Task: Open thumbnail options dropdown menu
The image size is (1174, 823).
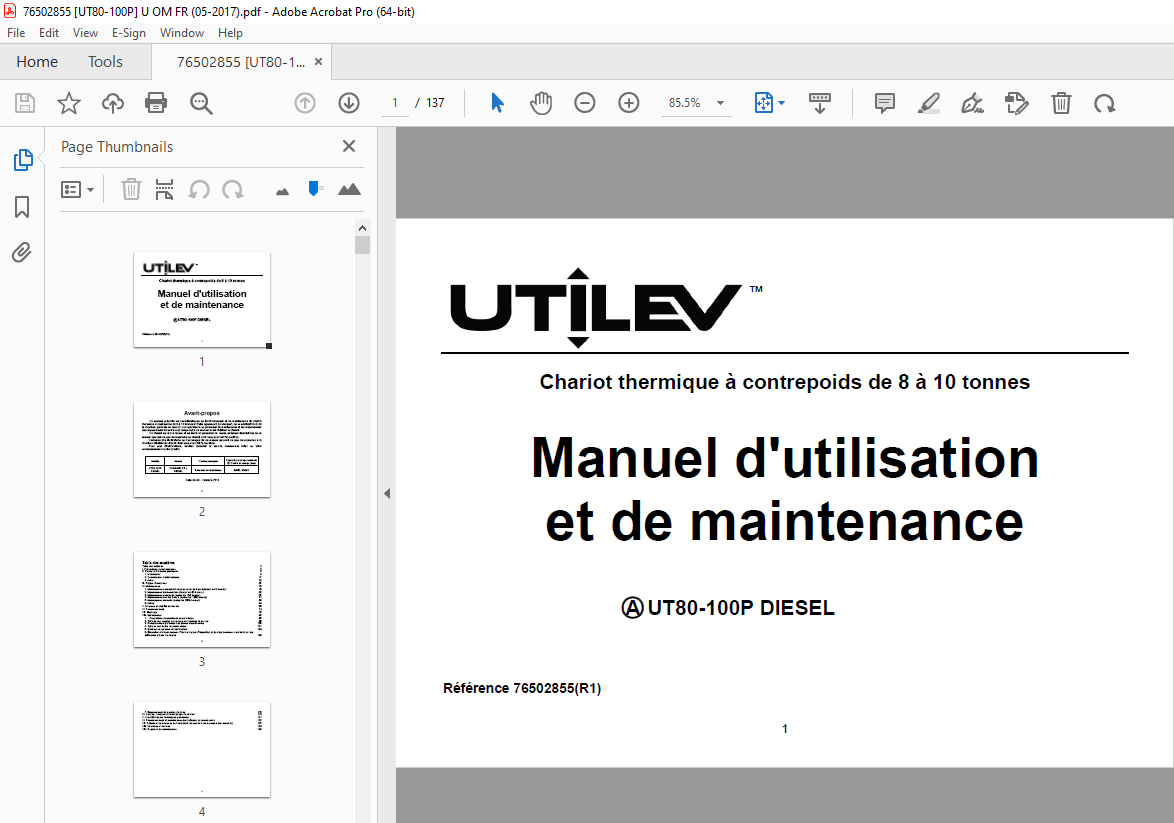Action: (x=77, y=189)
